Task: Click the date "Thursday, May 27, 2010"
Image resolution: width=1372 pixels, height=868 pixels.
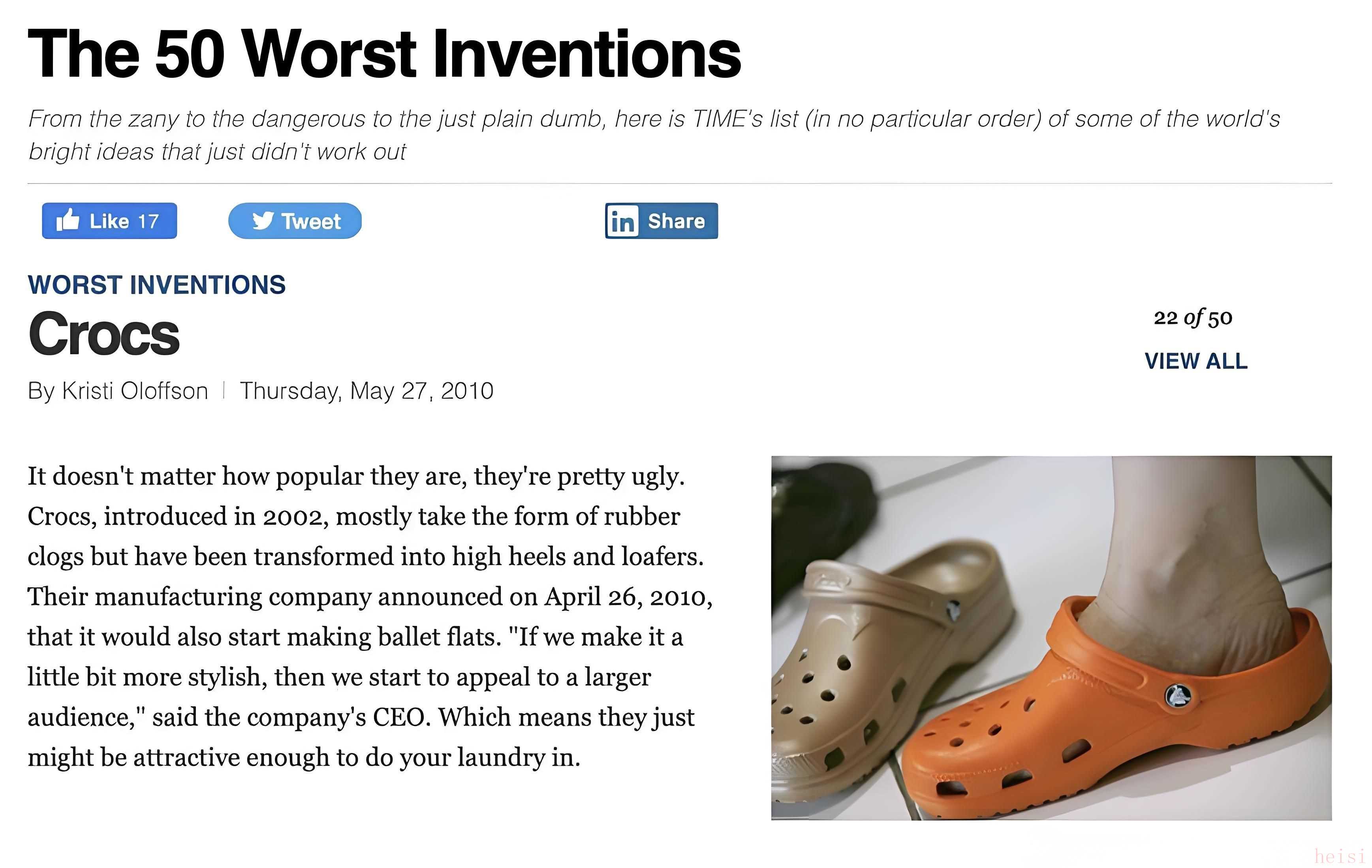Action: (x=366, y=391)
